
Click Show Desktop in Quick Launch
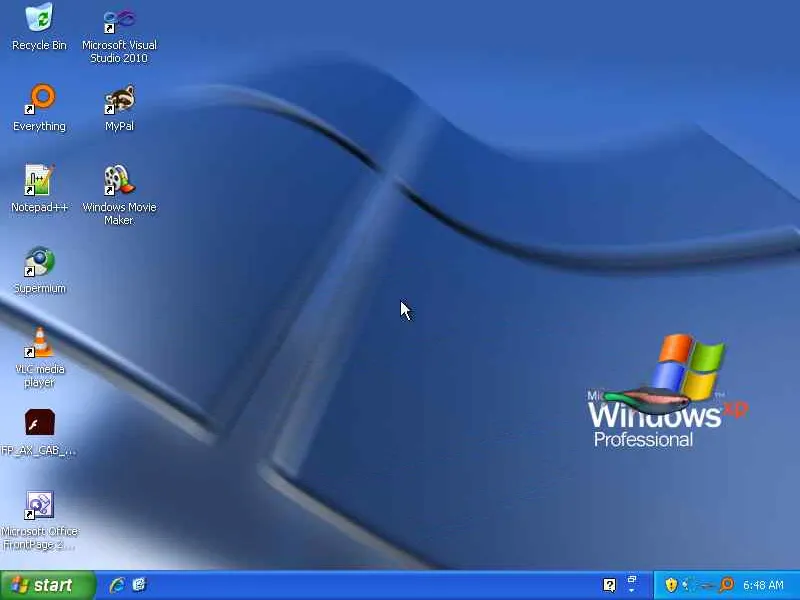[x=139, y=585]
